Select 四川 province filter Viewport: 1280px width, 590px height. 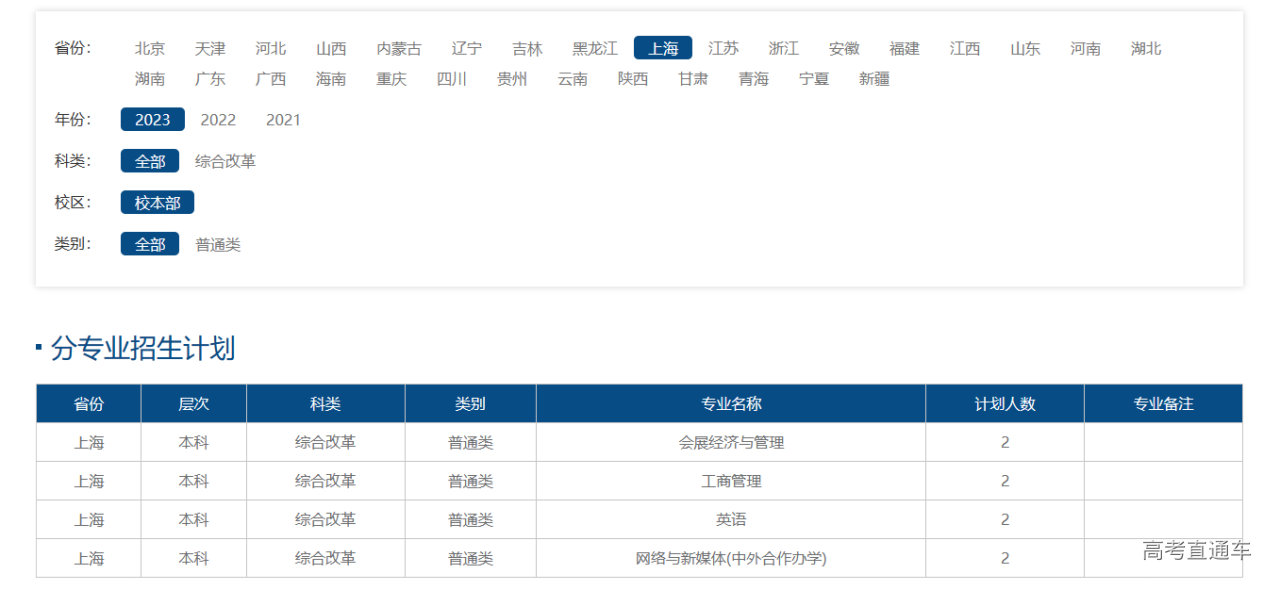(452, 78)
